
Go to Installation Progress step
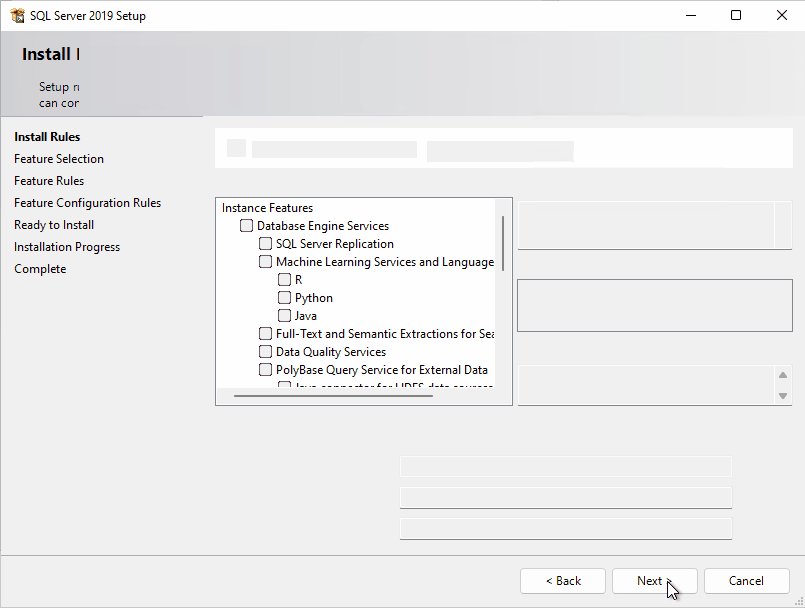pyautogui.click(x=67, y=247)
